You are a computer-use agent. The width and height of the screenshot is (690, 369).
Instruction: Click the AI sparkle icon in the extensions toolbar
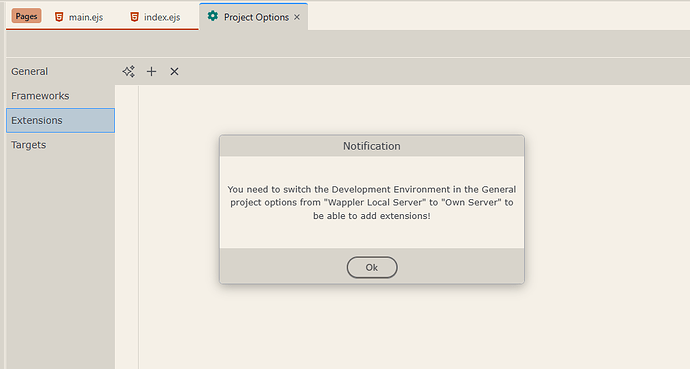coord(128,71)
